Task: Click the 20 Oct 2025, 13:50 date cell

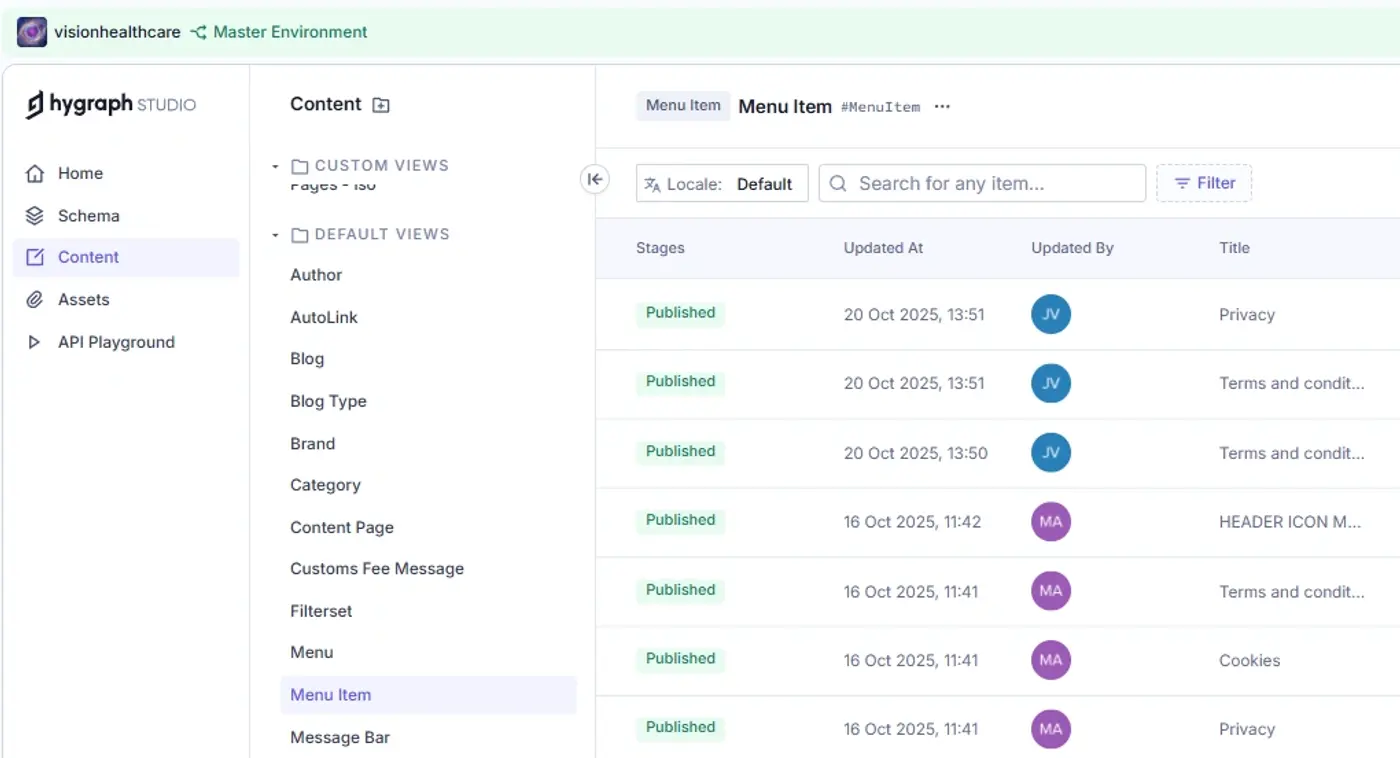Action: [x=915, y=453]
